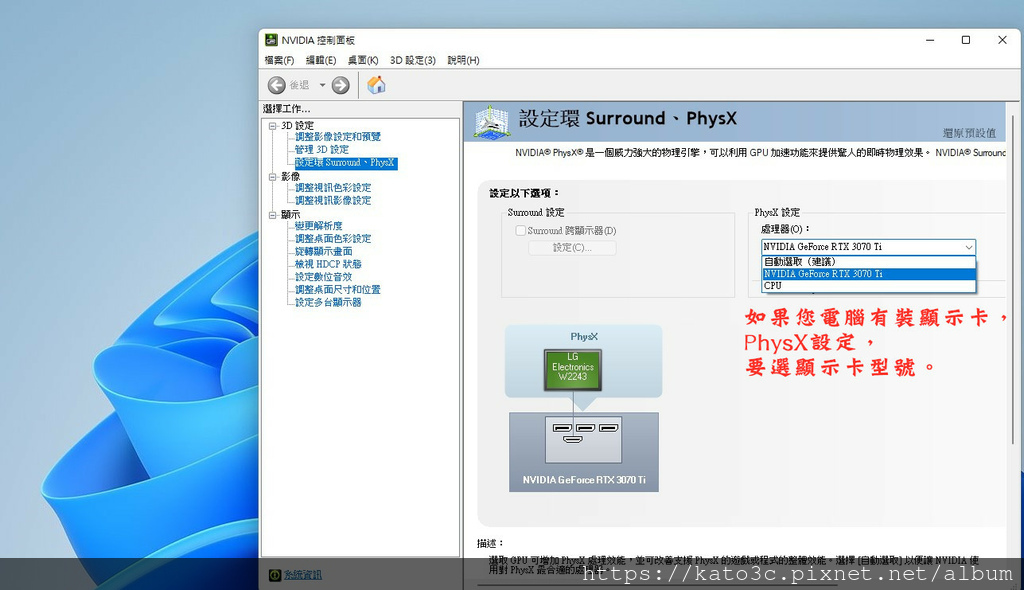Click the system information icon
Viewport: 1024px width, 590px height.
[x=275, y=575]
